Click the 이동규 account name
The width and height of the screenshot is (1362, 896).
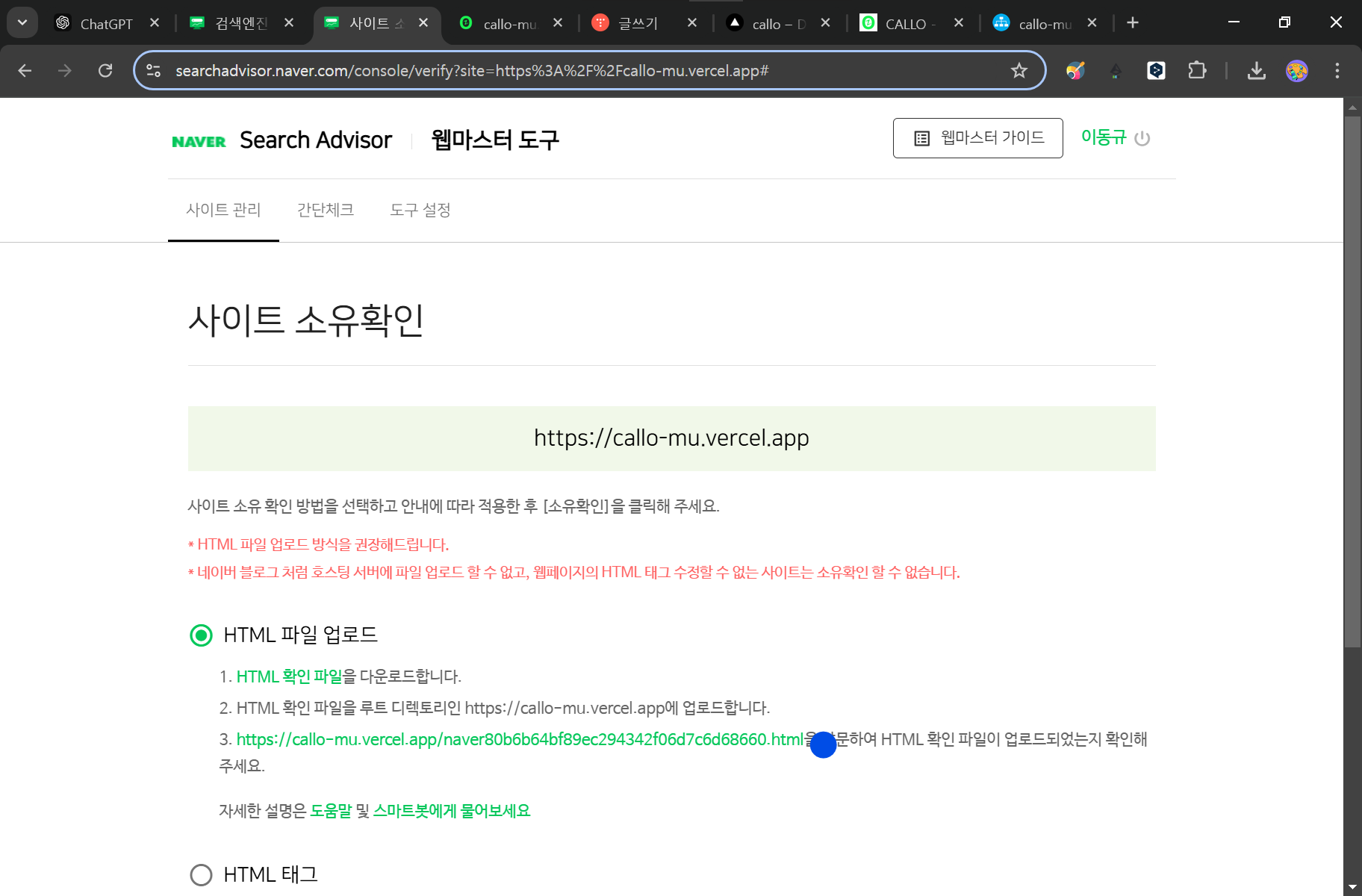point(1103,137)
